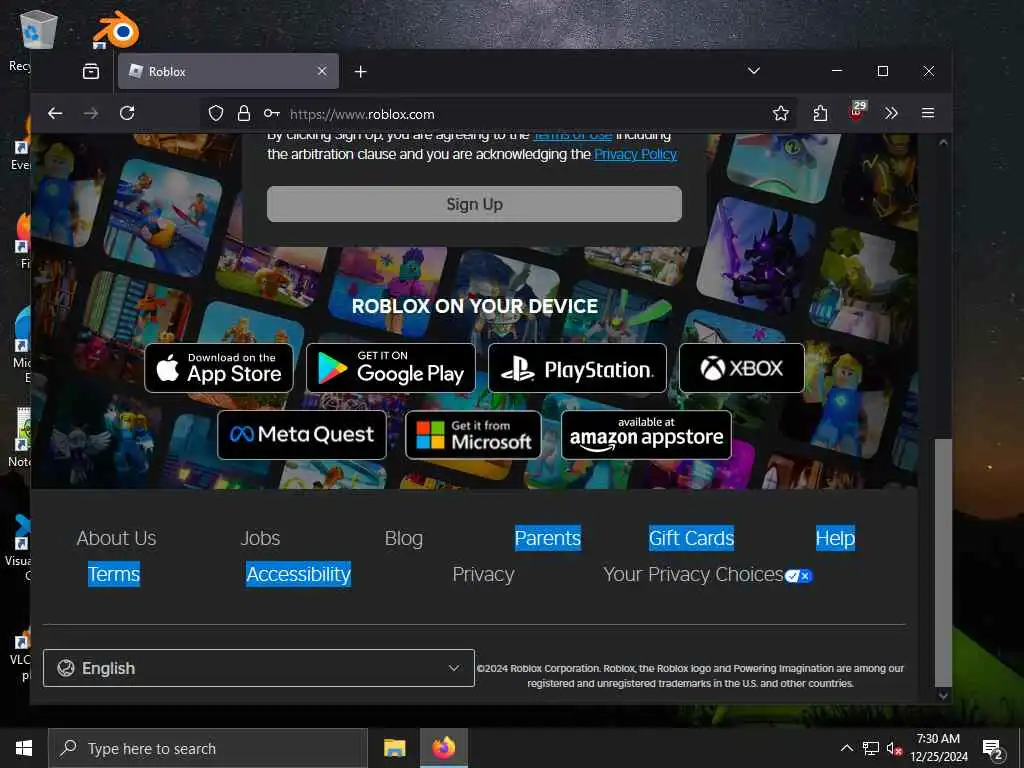
Task: Open About Us footer link
Action: 116,538
